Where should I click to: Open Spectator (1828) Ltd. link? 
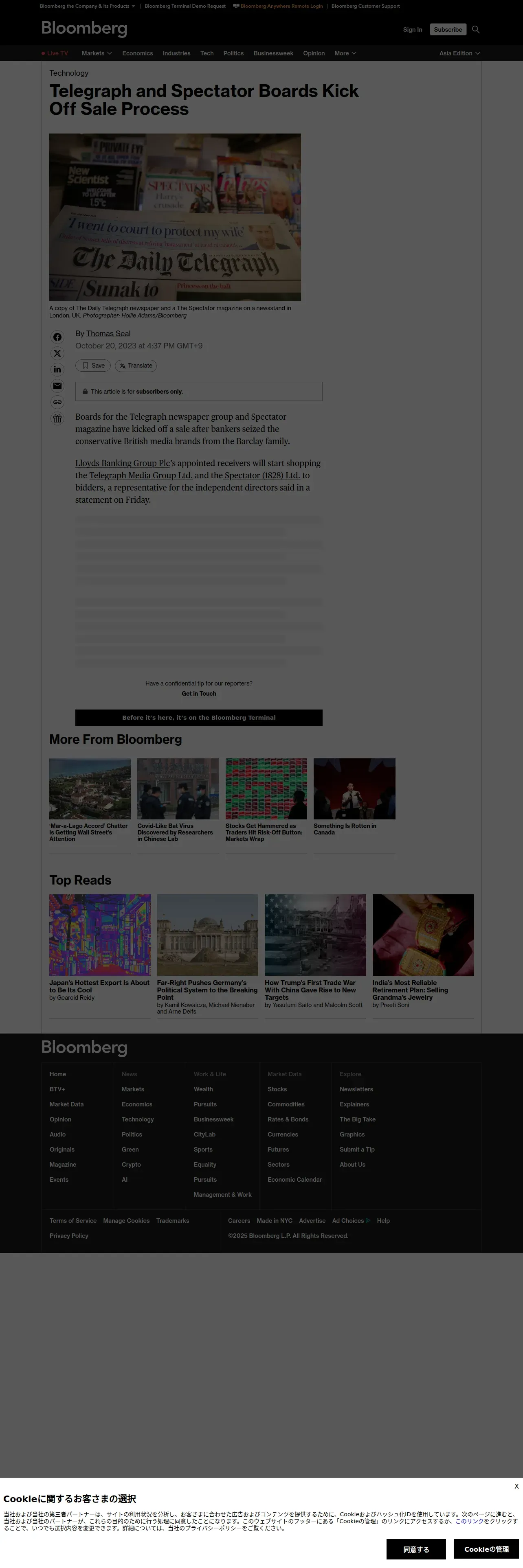click(x=262, y=475)
